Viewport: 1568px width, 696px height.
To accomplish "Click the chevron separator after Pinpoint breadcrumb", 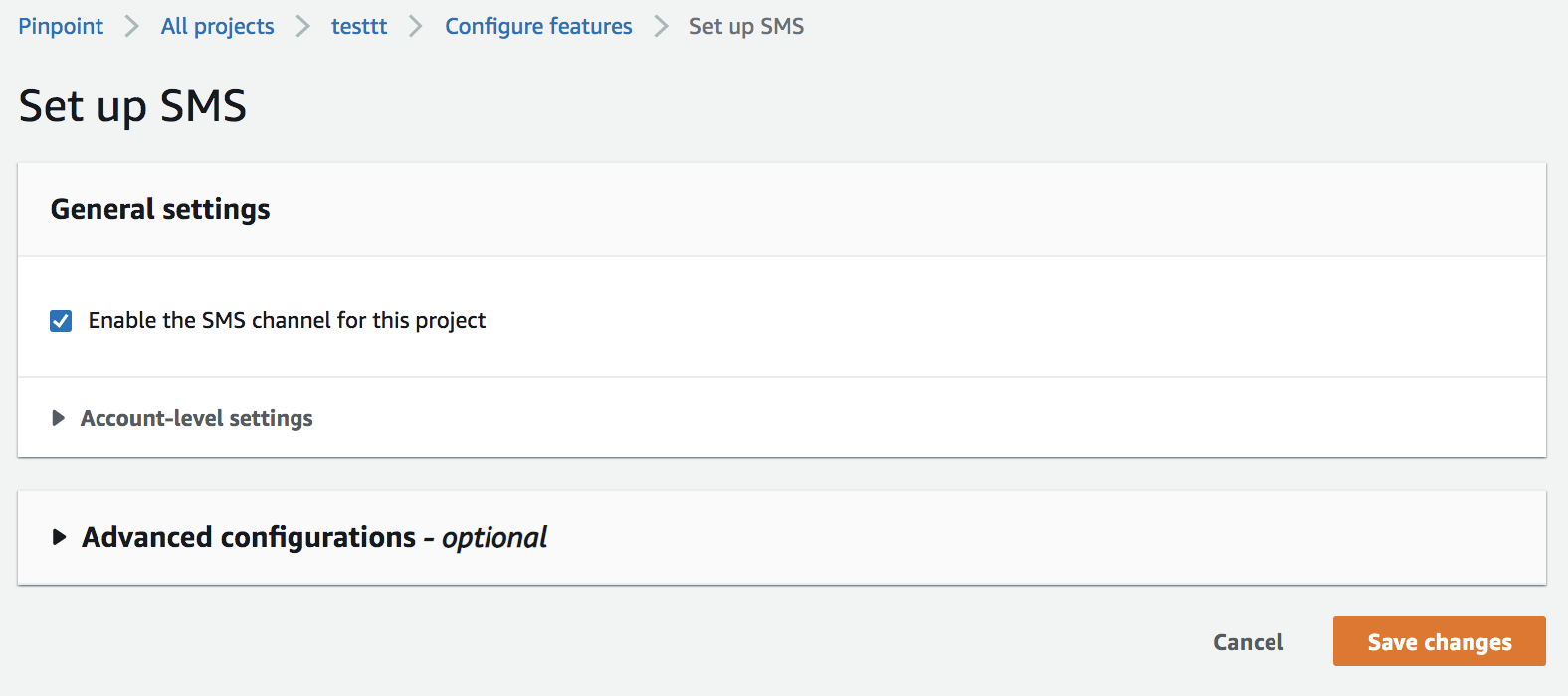I will (x=132, y=27).
